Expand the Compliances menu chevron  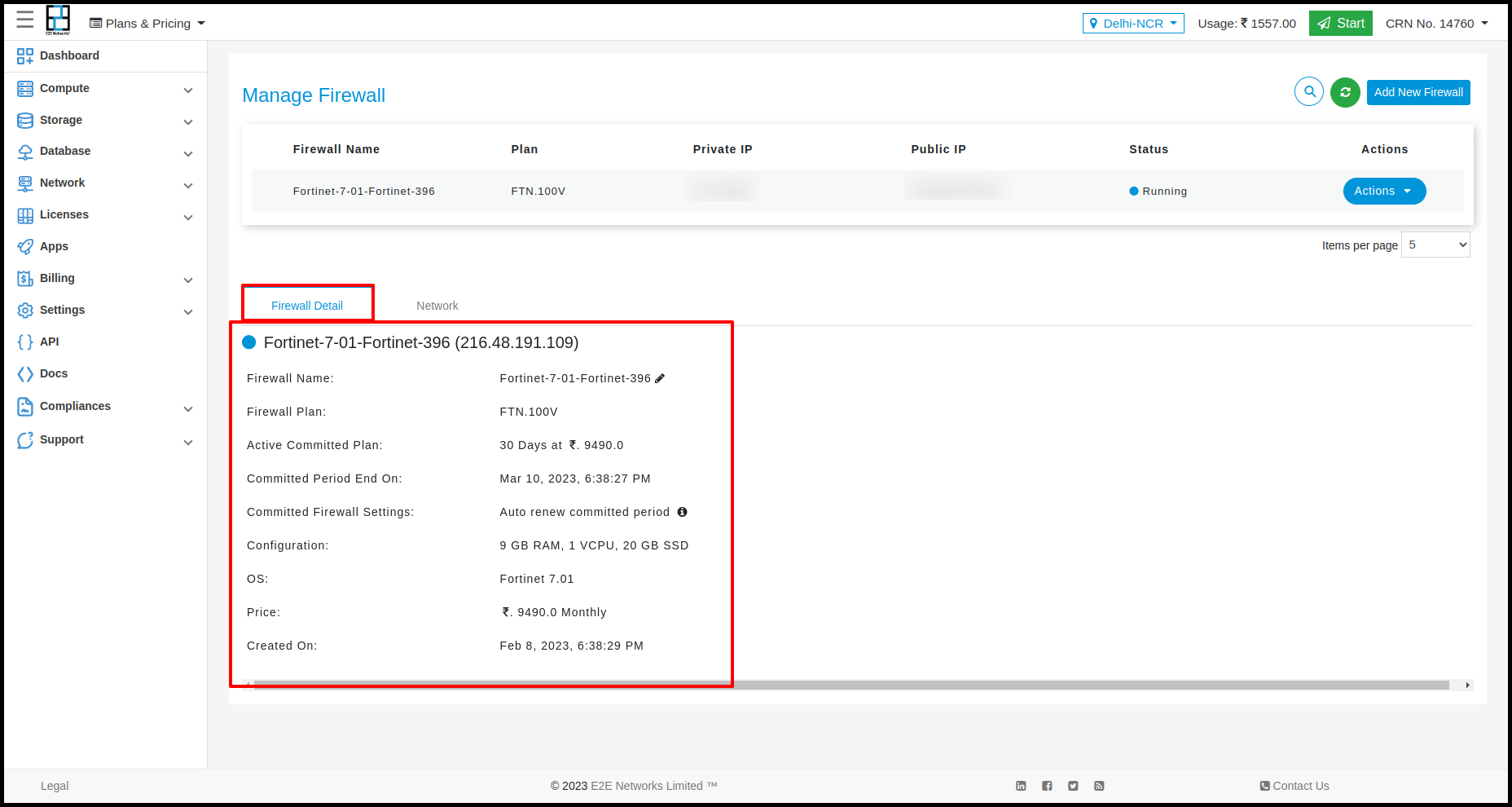click(188, 408)
